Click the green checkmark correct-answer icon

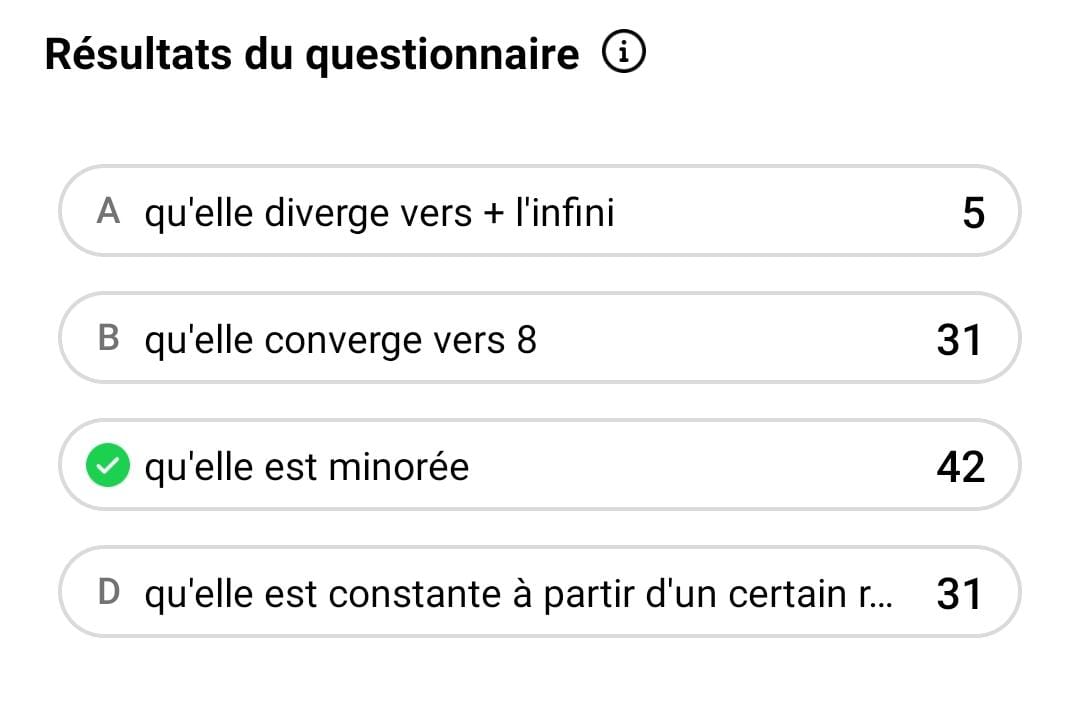click(x=107, y=466)
